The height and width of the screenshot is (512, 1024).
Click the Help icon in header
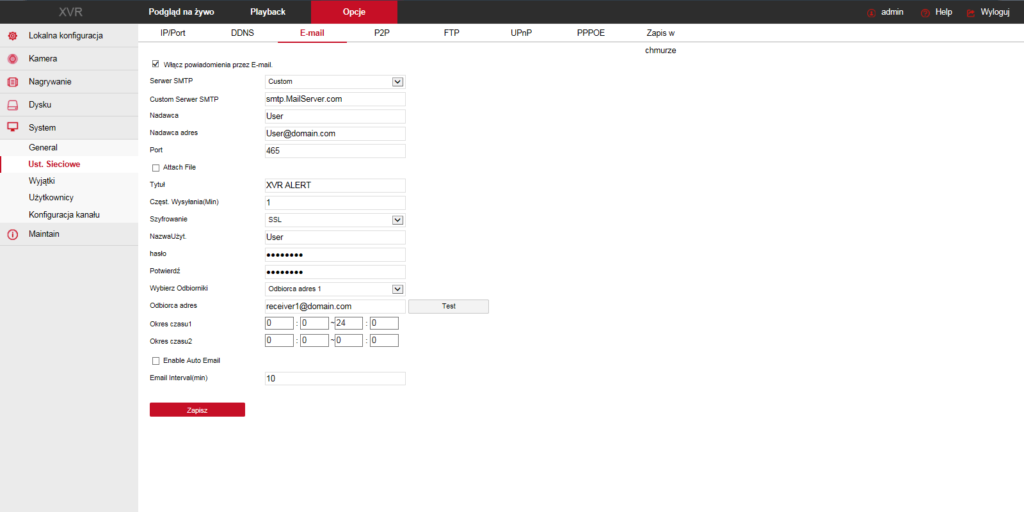(925, 12)
